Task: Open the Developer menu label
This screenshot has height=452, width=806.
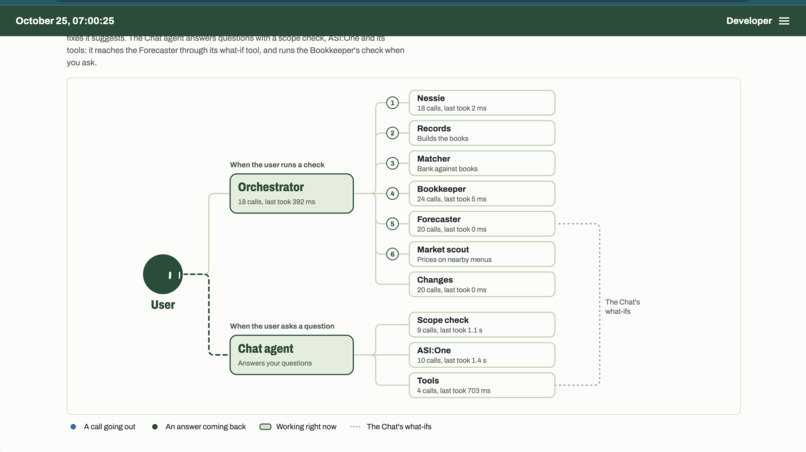Action: click(x=748, y=21)
